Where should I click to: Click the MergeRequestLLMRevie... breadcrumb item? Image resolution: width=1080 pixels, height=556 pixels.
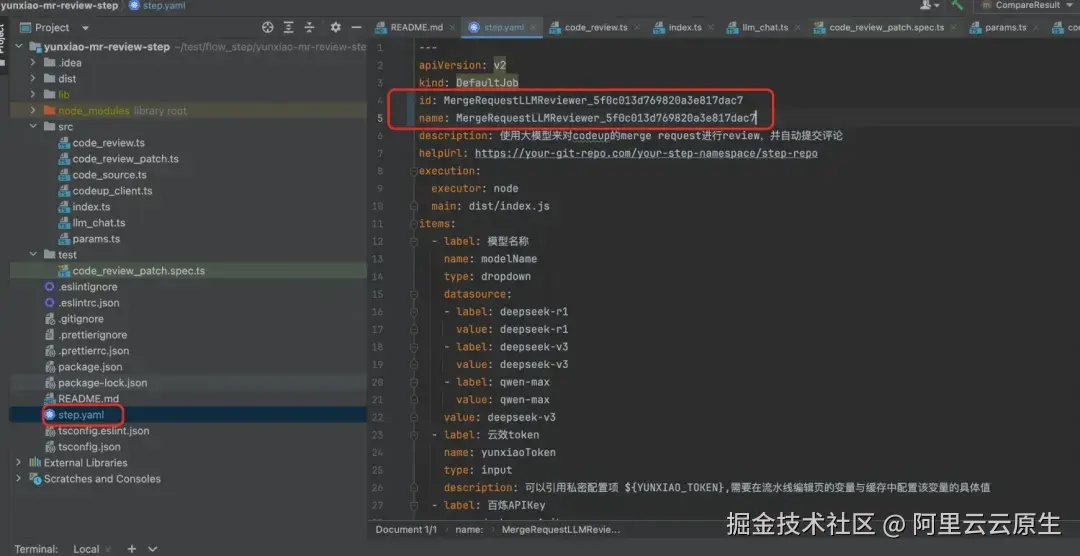pos(561,530)
